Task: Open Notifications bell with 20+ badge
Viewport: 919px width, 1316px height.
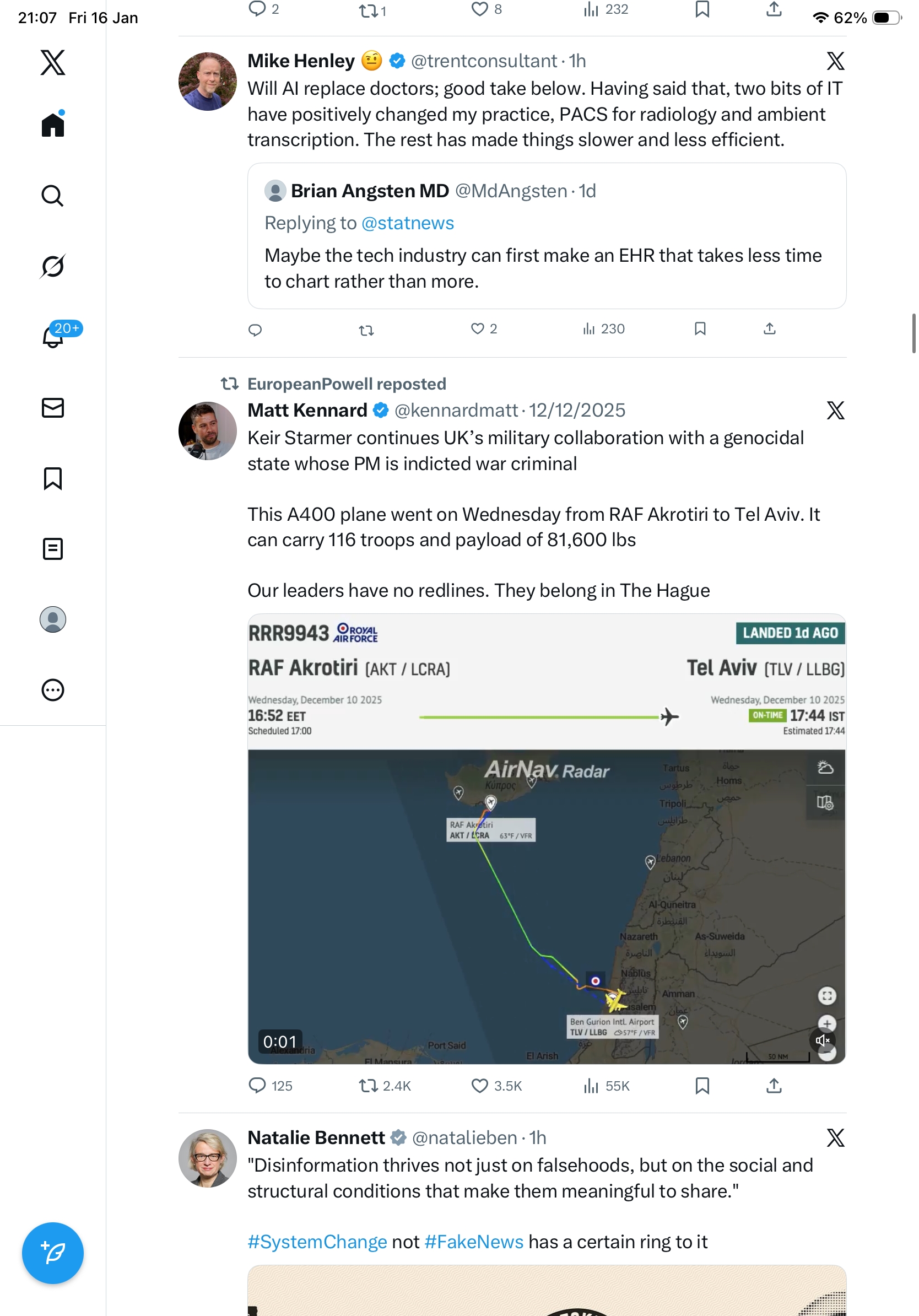Action: point(53,337)
